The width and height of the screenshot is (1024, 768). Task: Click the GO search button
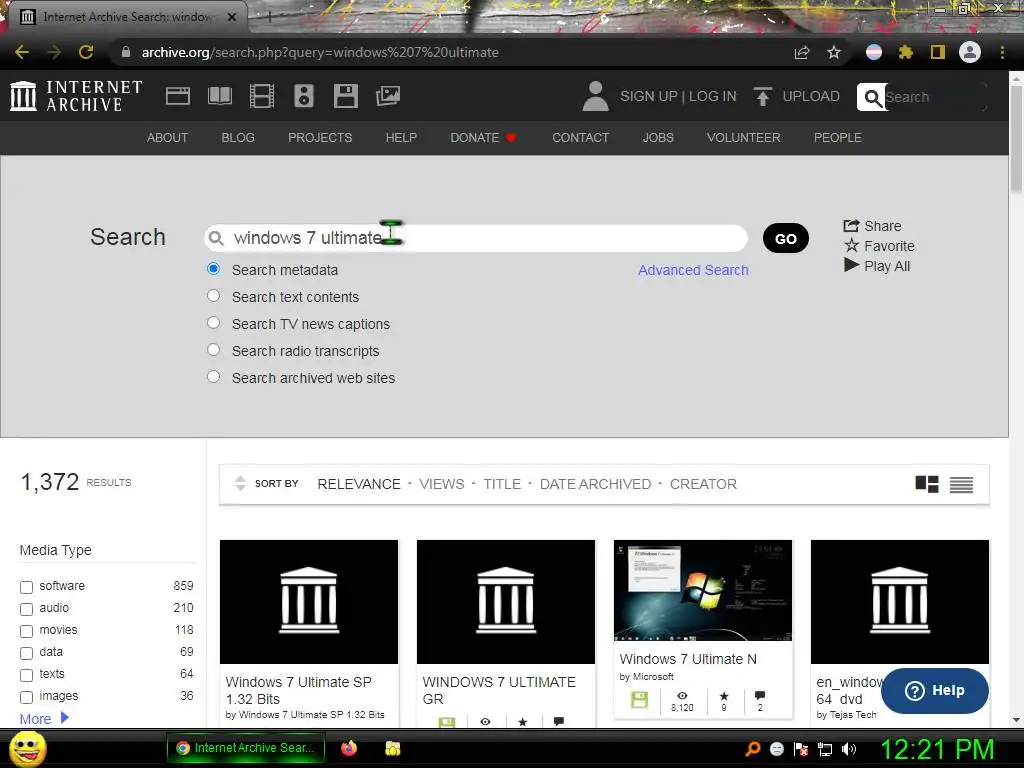[786, 238]
